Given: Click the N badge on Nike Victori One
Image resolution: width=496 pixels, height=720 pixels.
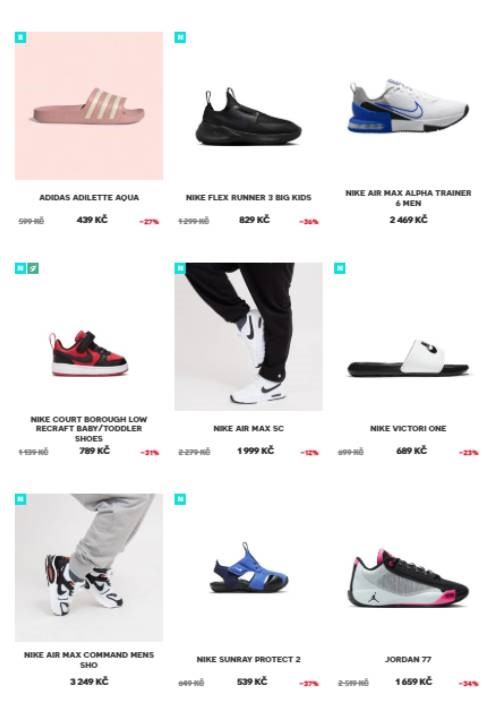Looking at the screenshot, I should (339, 268).
